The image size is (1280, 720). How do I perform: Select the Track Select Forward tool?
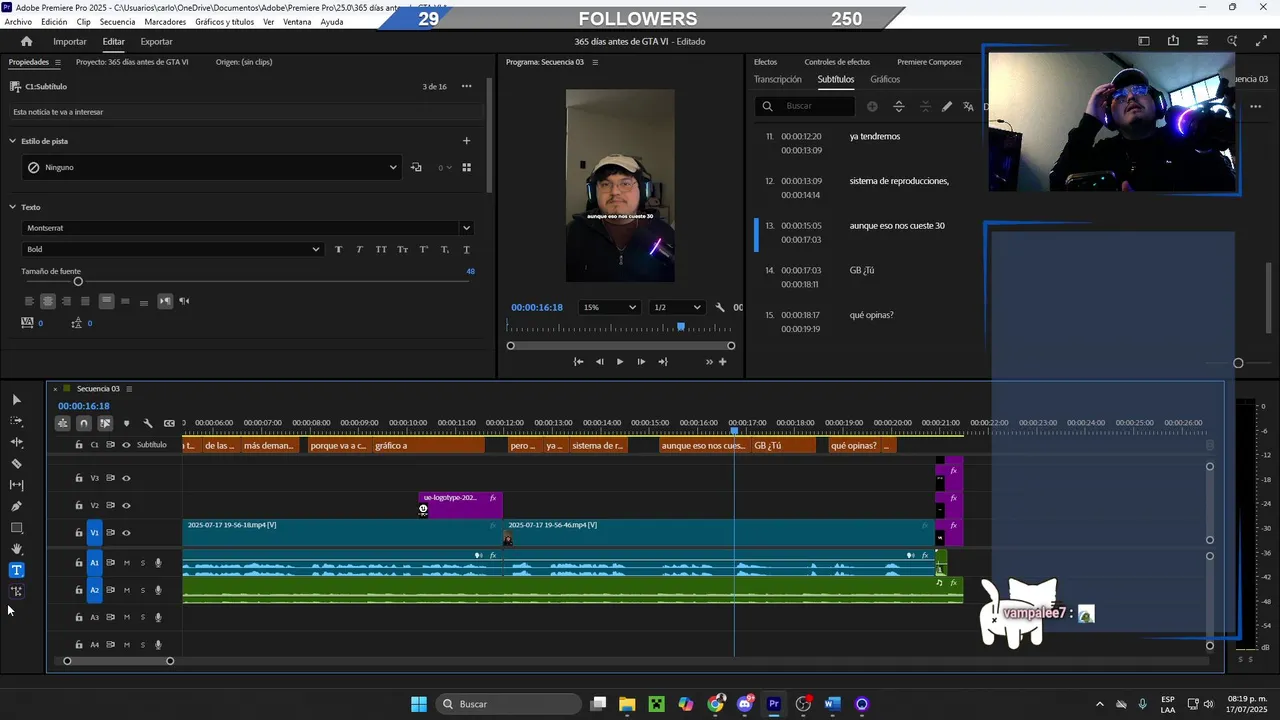(16, 421)
